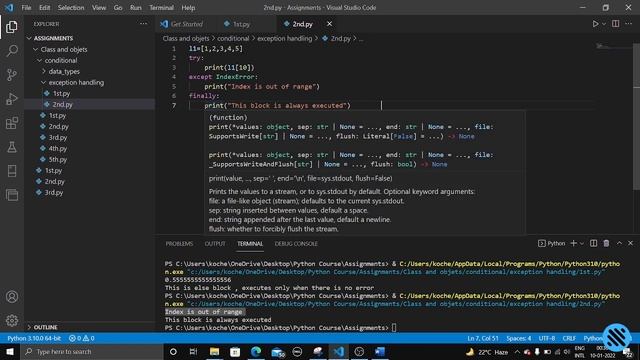Open Task View from the taskbar
Viewport: 640px width, 360px height.
click(x=193, y=352)
